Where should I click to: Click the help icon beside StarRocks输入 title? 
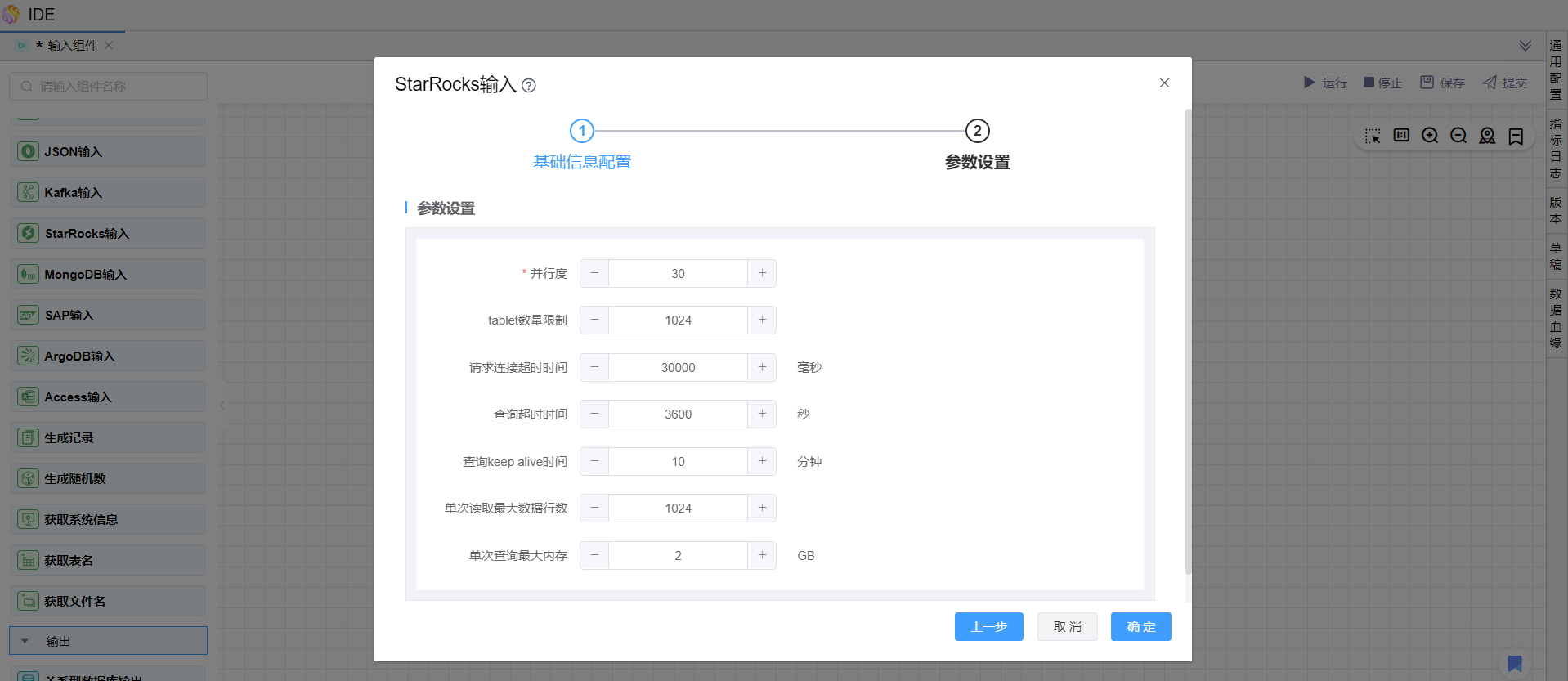point(529,86)
